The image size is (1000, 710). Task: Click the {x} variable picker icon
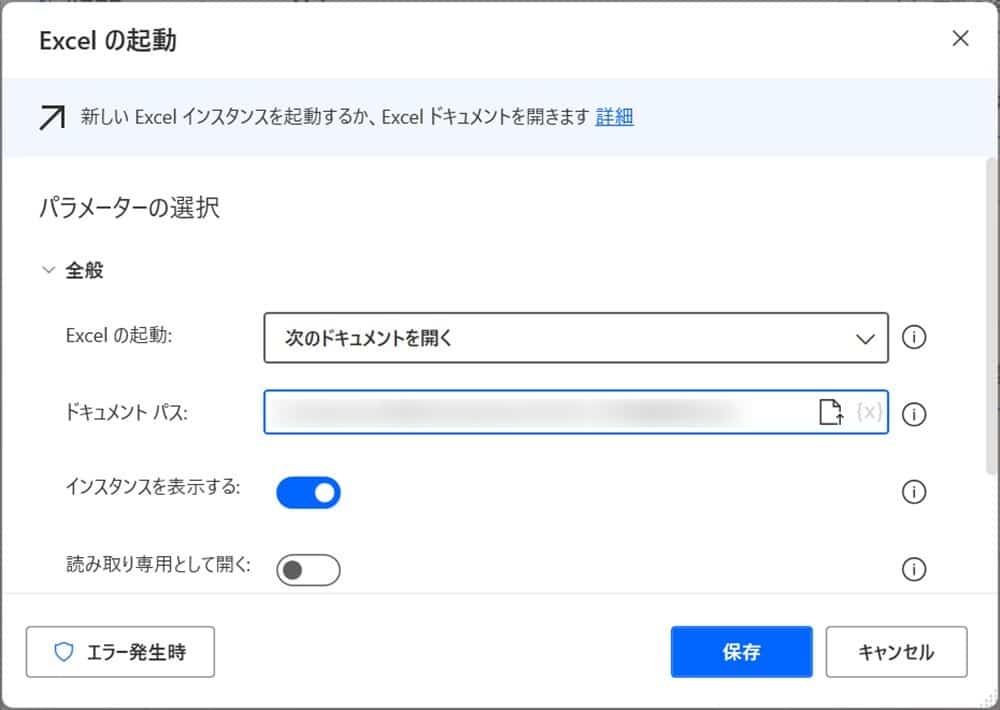[x=869, y=413]
